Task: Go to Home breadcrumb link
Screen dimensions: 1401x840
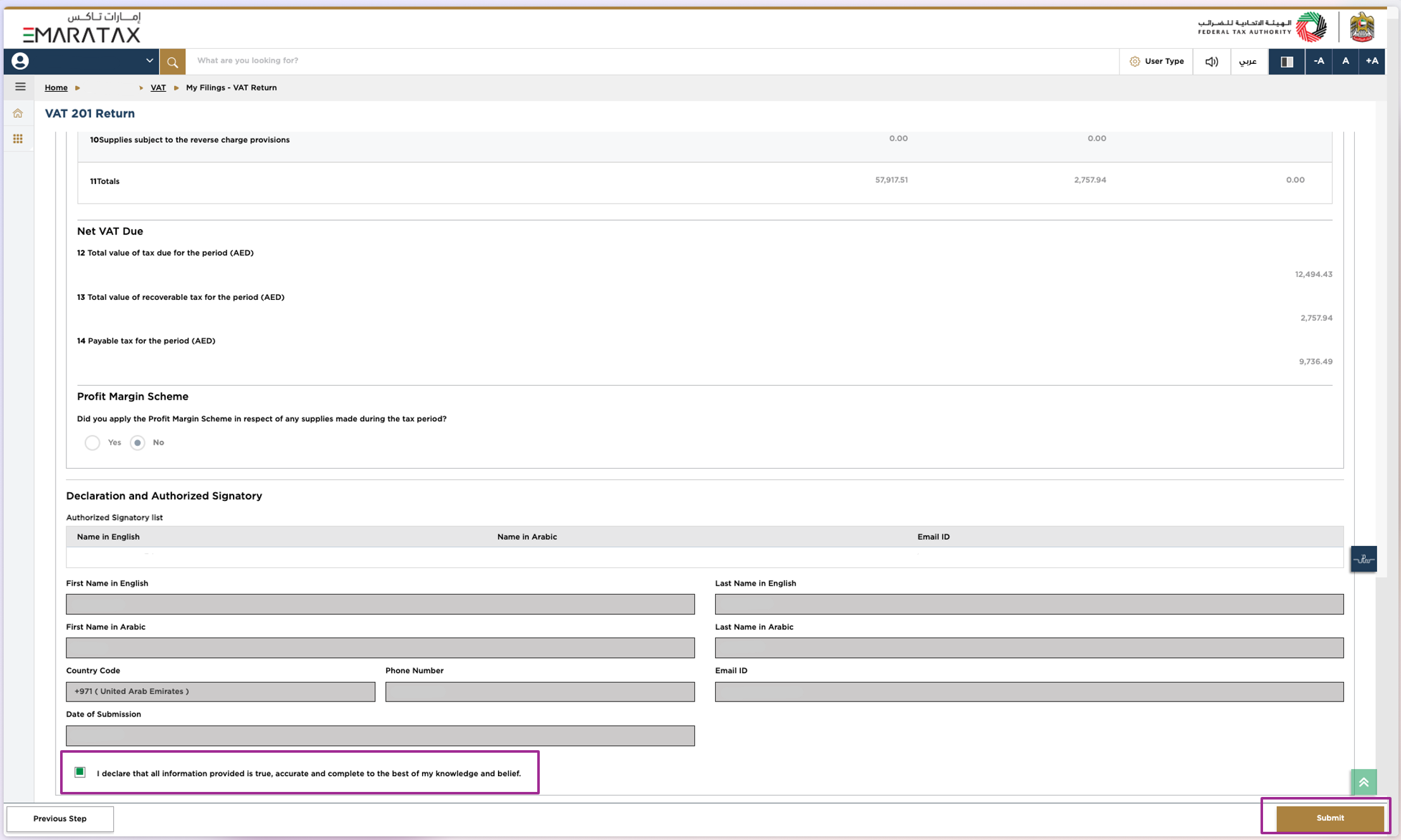Action: click(x=56, y=88)
